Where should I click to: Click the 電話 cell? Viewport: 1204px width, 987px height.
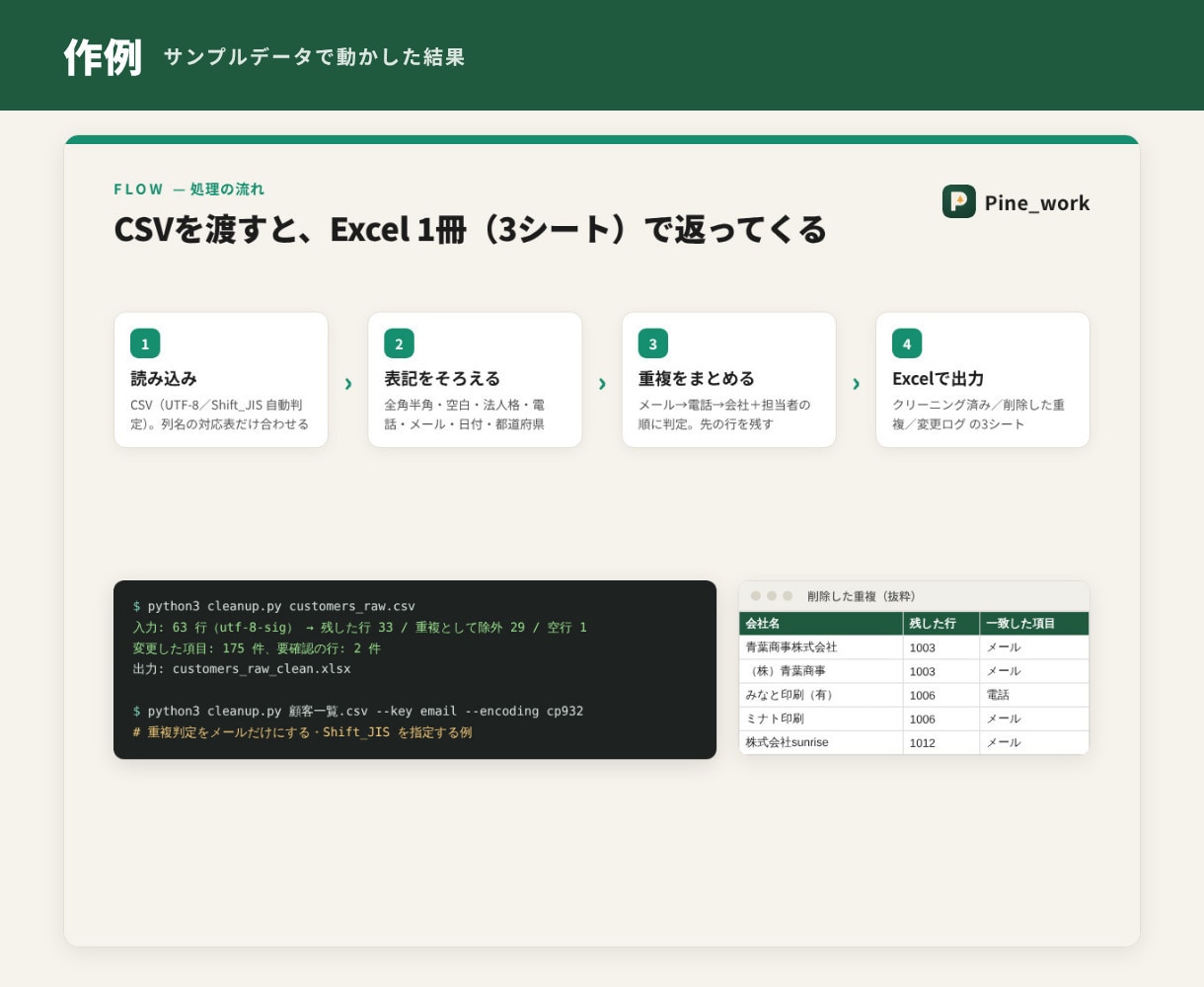[1034, 695]
